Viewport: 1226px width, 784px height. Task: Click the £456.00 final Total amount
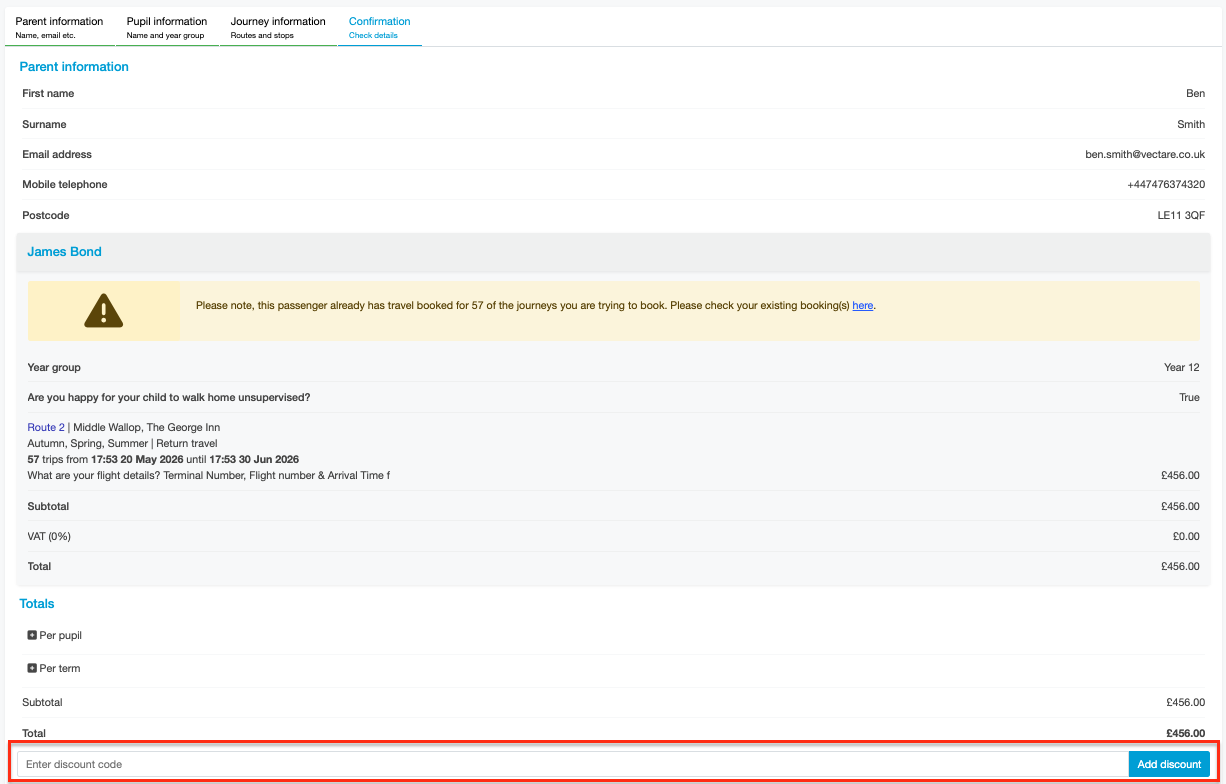1186,733
